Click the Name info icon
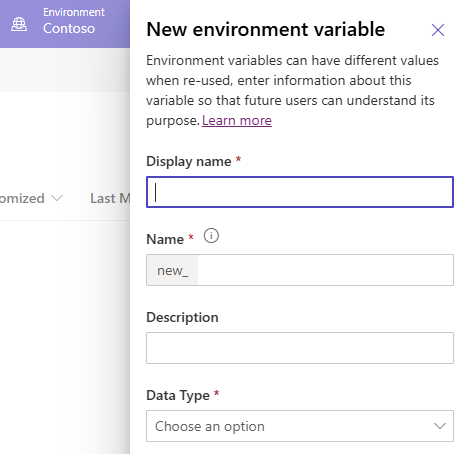The image size is (467, 454). coord(211,236)
